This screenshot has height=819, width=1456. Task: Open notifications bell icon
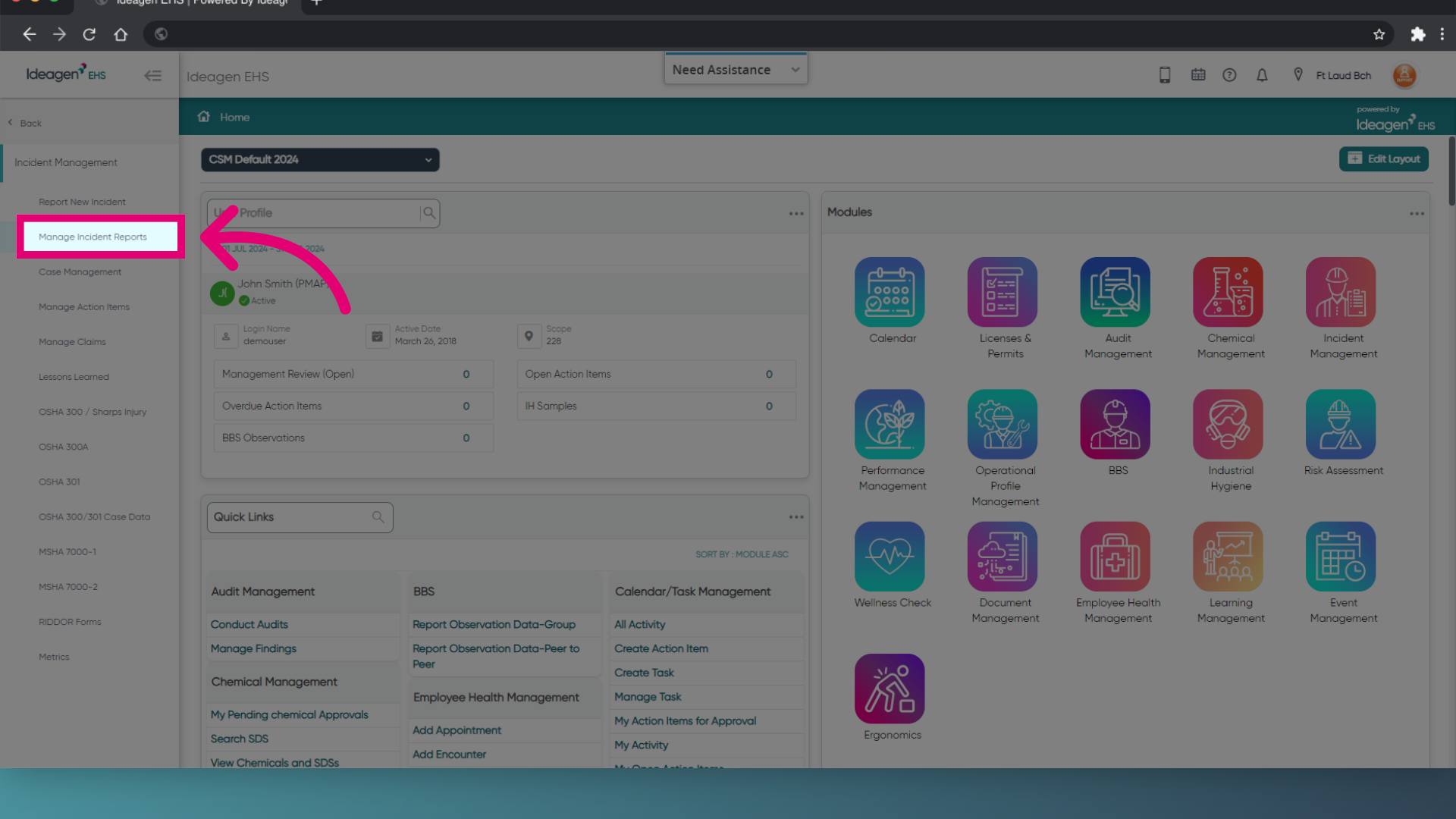coord(1262,75)
